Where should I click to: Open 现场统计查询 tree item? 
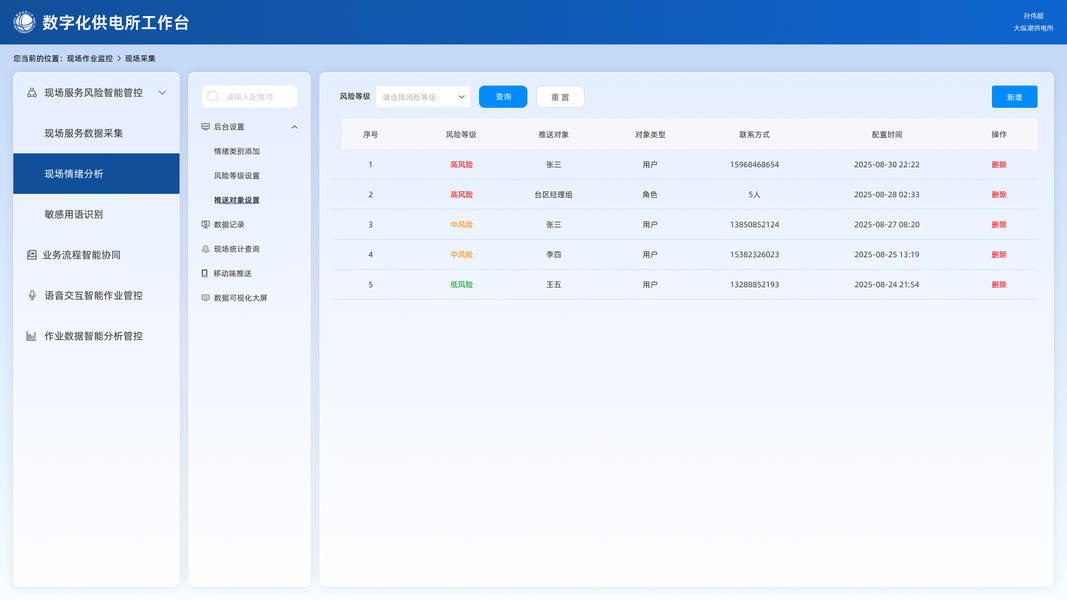(x=237, y=249)
